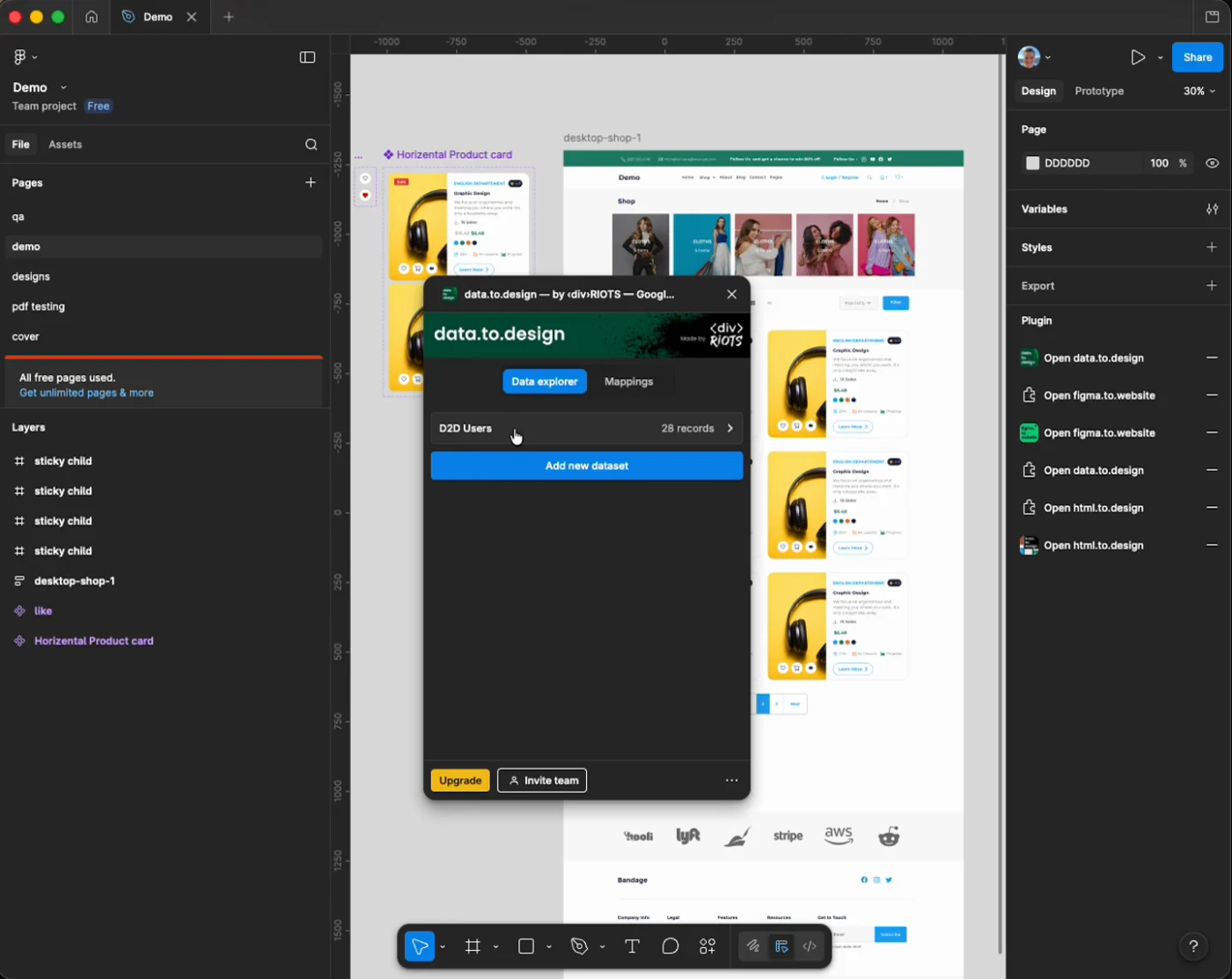
Task: Click the DDDDDD hex color field
Action: click(x=1067, y=163)
